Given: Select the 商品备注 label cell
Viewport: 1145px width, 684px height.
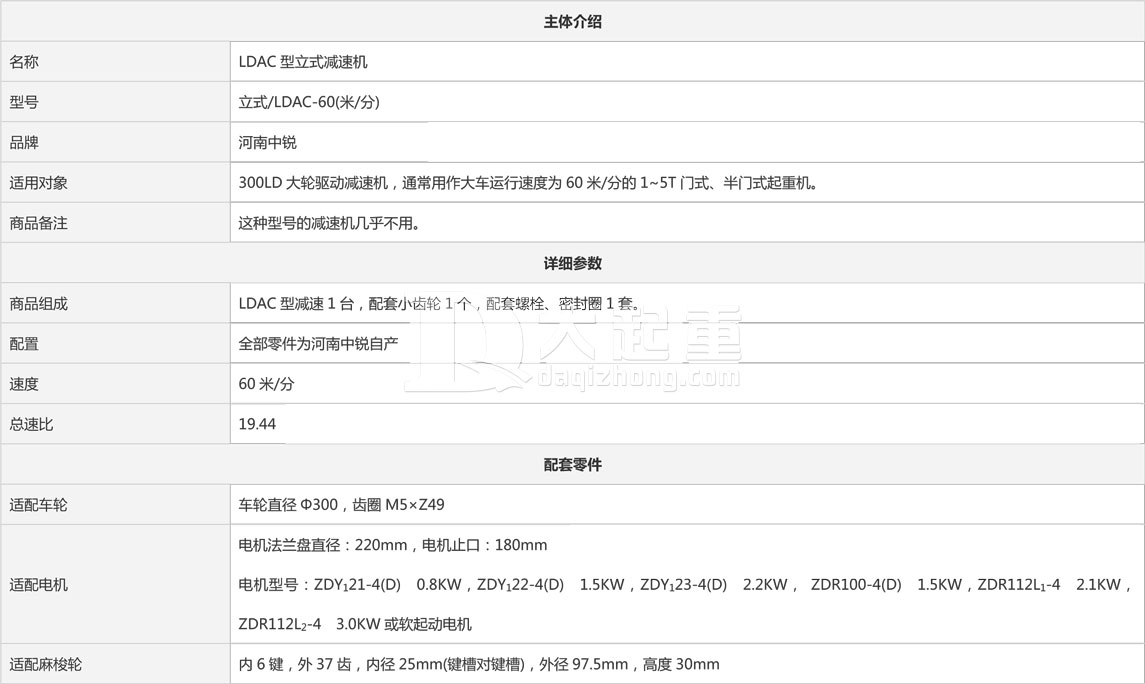Looking at the screenshot, I should click(x=115, y=223).
